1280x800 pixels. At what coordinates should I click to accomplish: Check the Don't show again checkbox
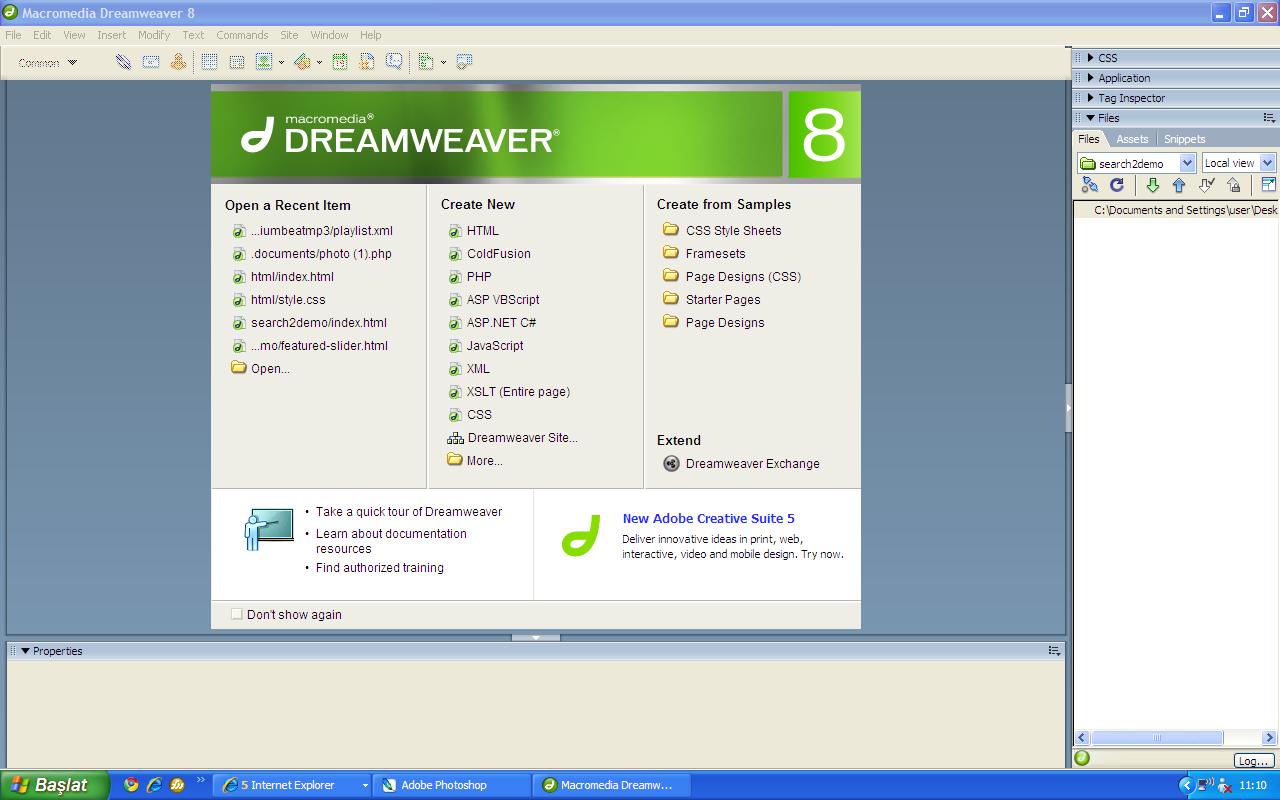click(237, 614)
